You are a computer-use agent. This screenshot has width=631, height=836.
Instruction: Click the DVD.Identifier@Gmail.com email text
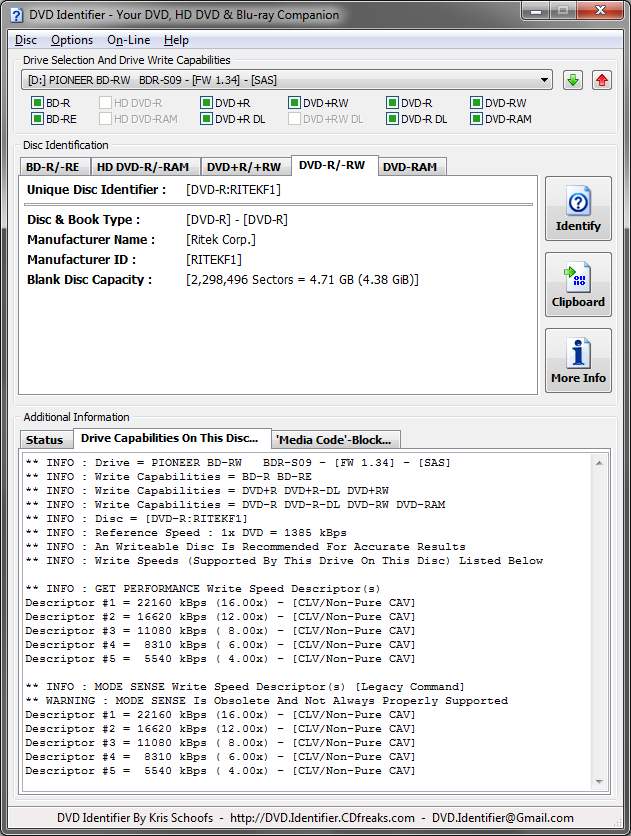[503, 818]
